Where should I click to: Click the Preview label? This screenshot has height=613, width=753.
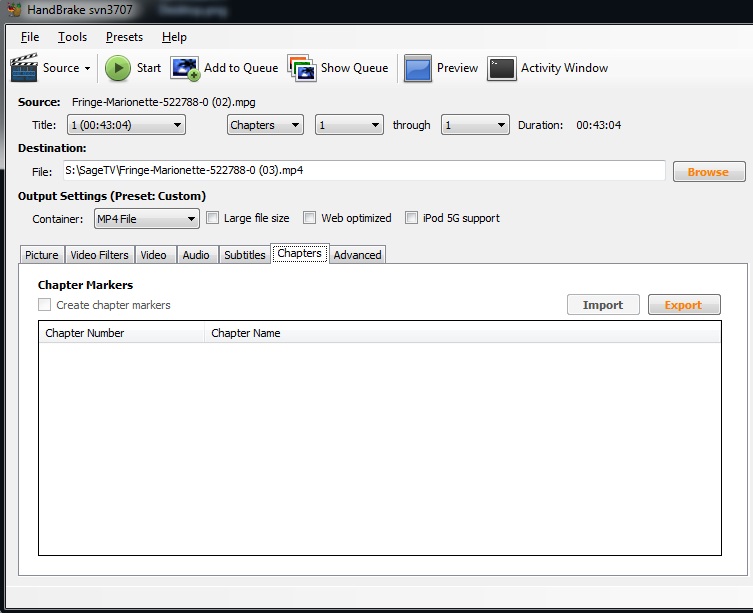pos(457,68)
